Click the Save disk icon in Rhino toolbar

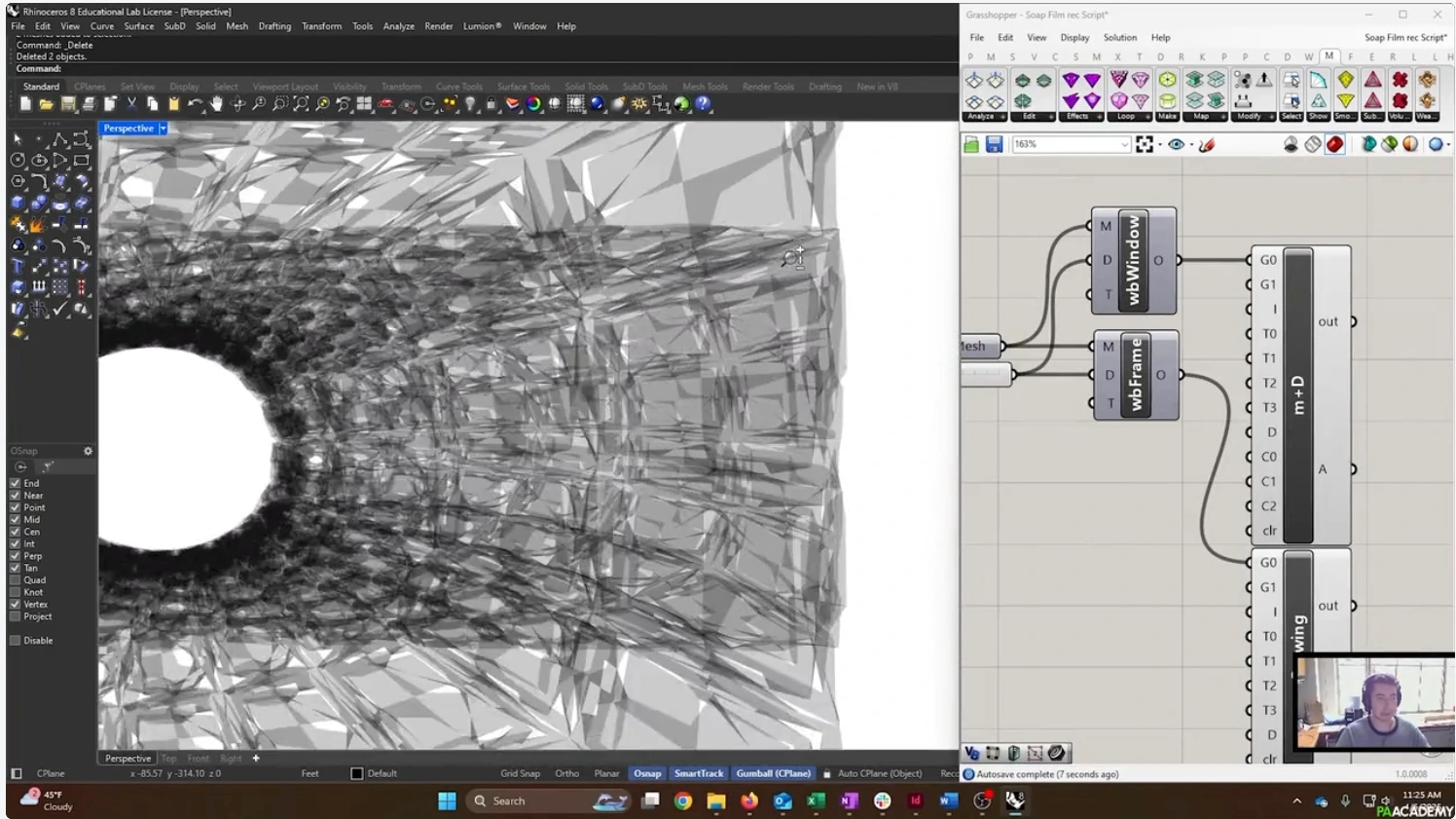tap(68, 103)
